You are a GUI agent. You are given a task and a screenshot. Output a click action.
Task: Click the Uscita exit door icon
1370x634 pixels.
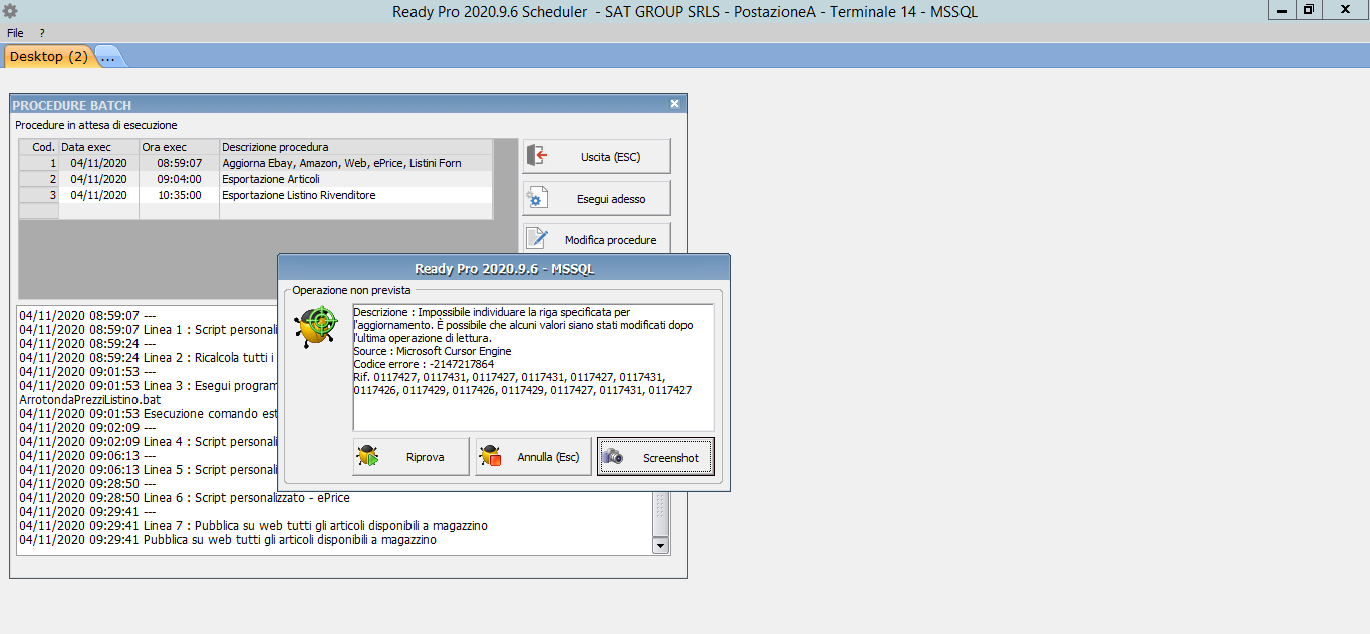[538, 156]
